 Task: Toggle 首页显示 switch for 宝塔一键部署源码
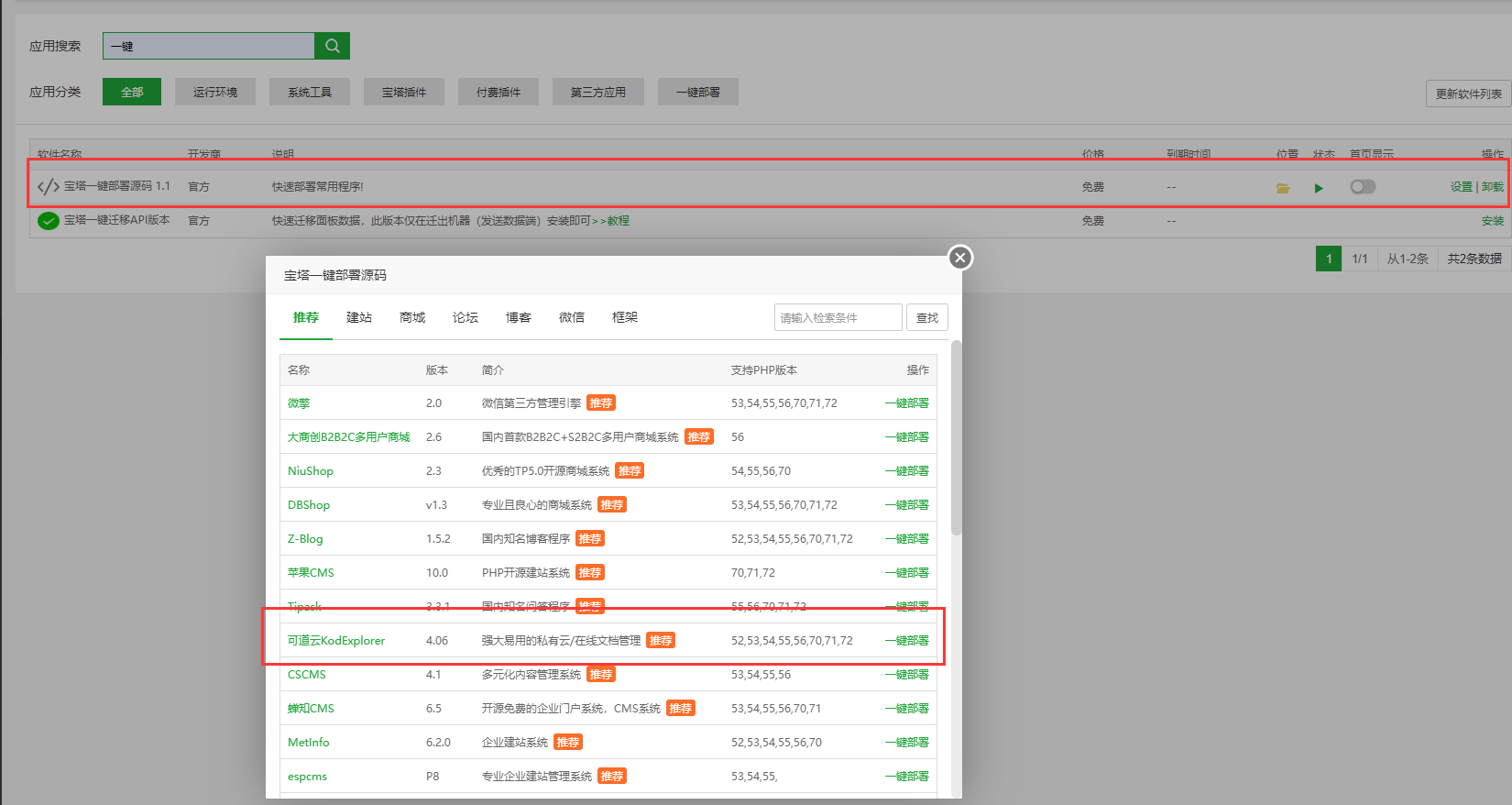(x=1363, y=187)
